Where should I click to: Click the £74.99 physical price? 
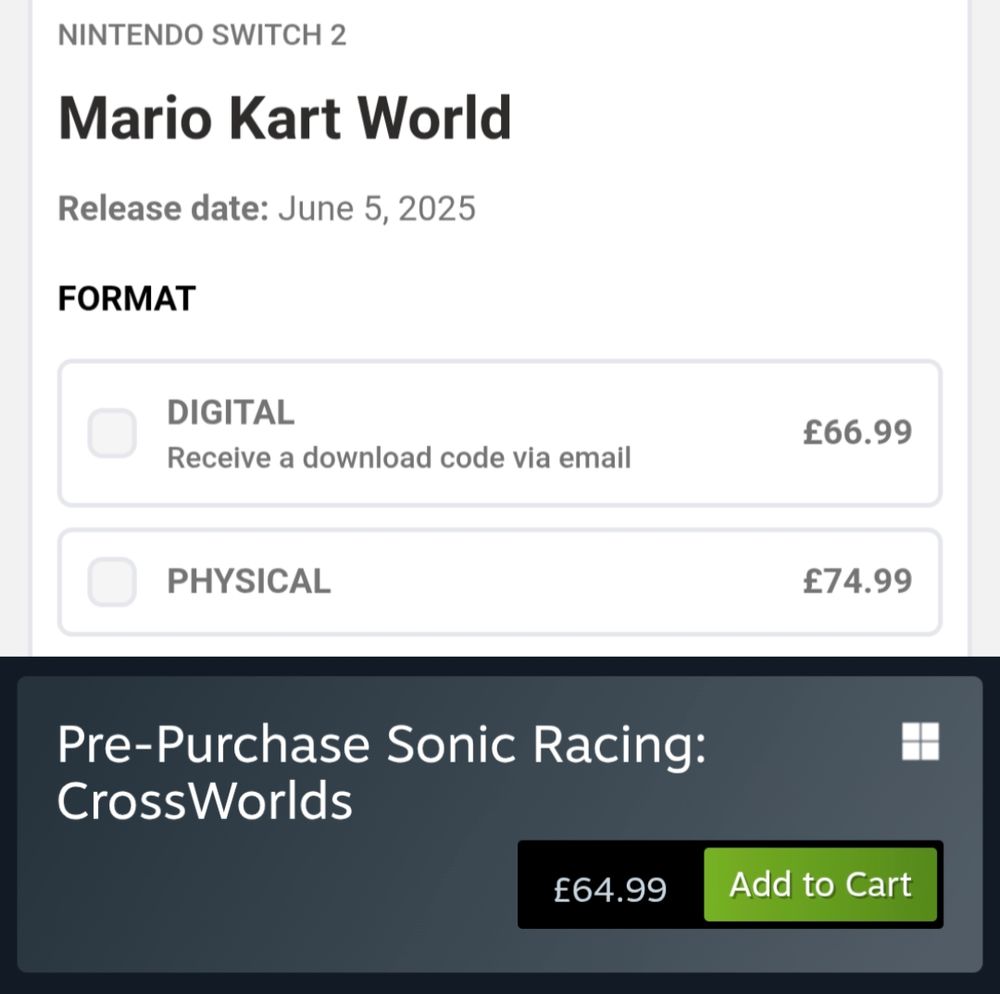857,580
